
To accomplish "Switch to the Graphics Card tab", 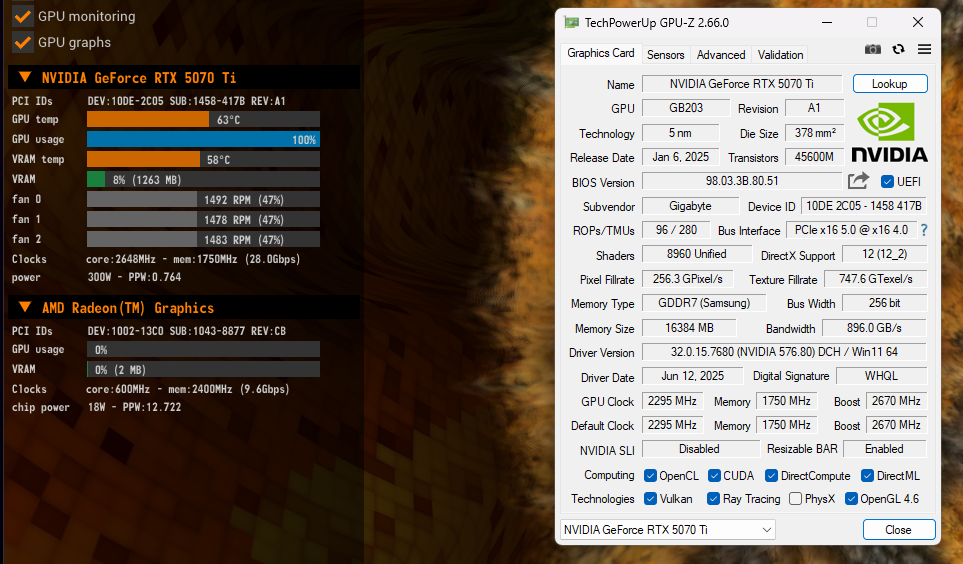I will 601,53.
